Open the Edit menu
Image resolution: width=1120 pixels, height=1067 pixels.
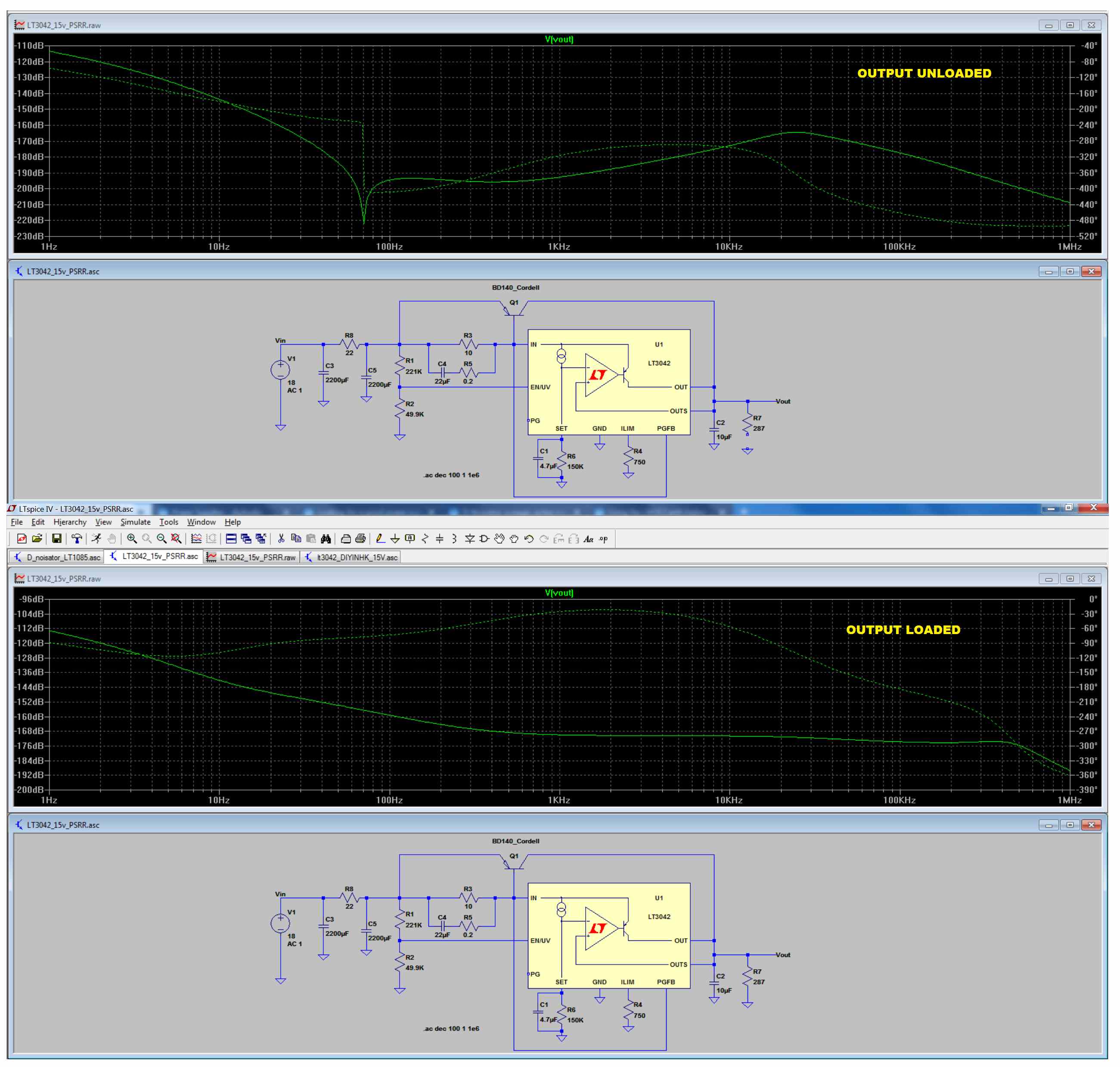[x=37, y=522]
